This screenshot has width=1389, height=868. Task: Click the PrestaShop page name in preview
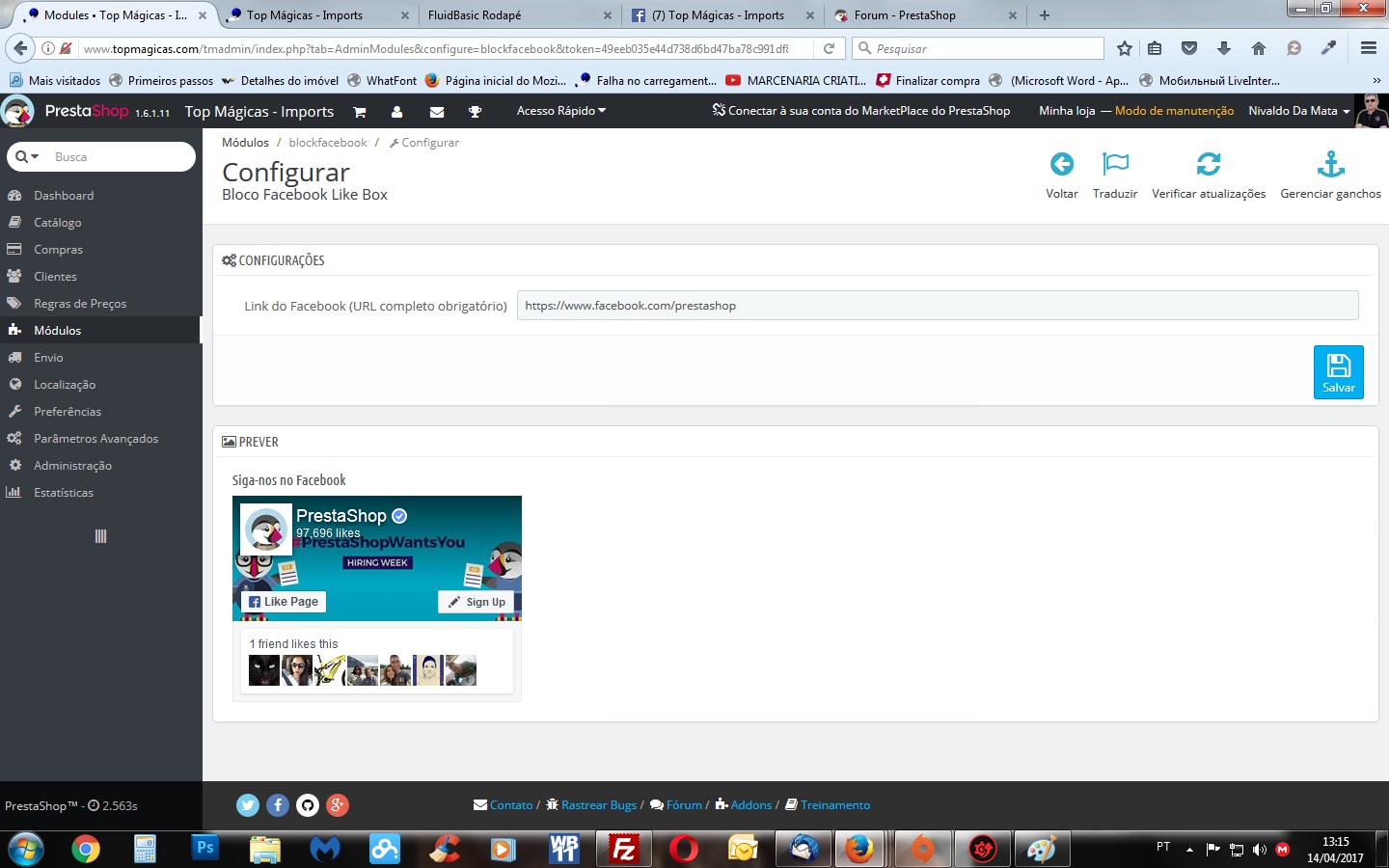341,516
